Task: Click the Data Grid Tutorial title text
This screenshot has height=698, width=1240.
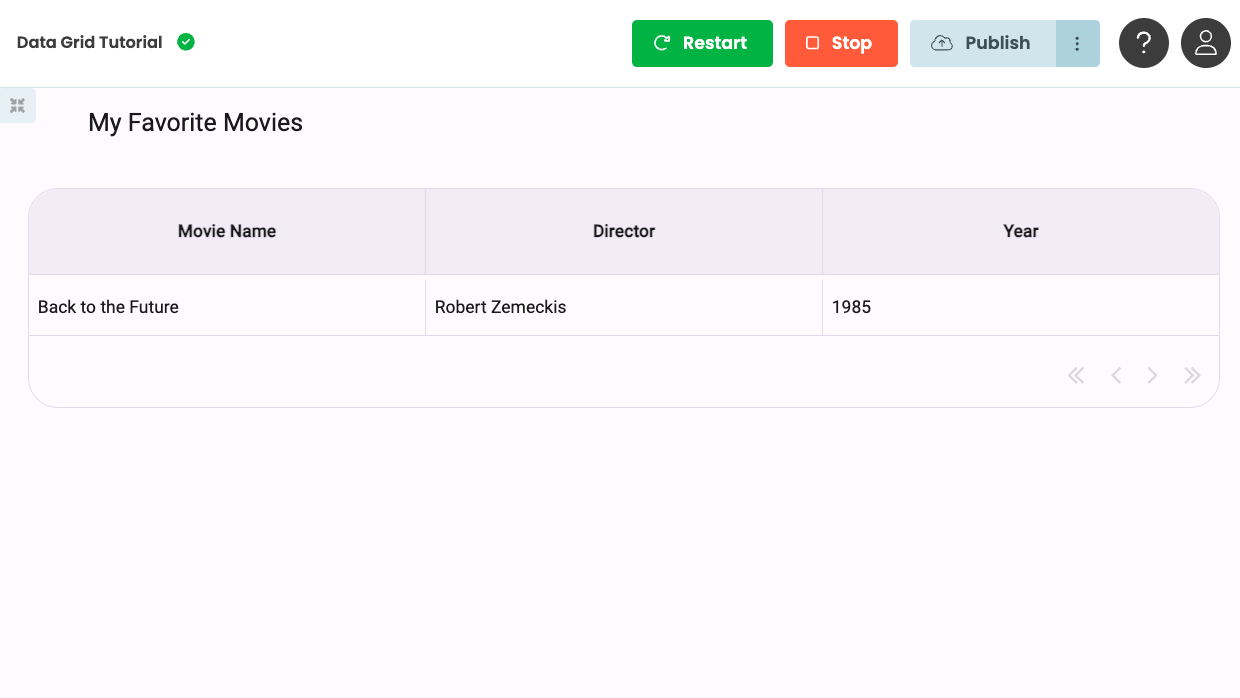Action: [x=88, y=42]
